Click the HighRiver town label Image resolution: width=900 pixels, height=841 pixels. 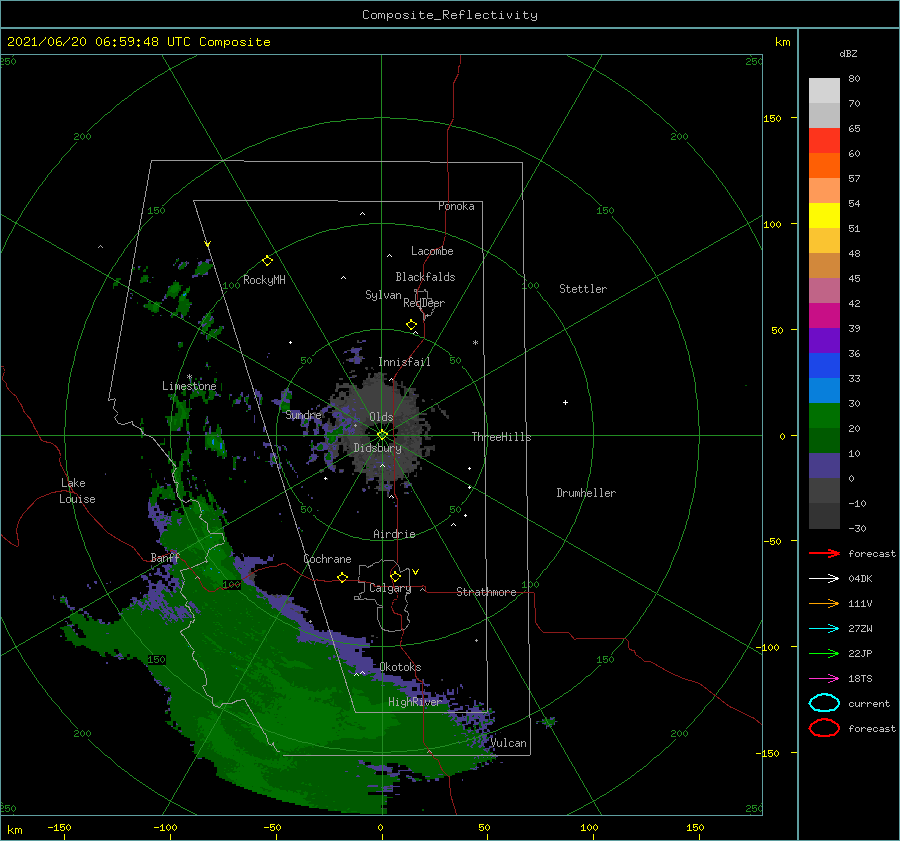(x=414, y=702)
